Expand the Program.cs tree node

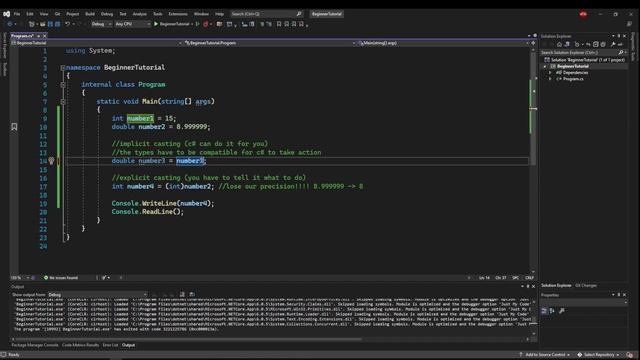[550, 79]
